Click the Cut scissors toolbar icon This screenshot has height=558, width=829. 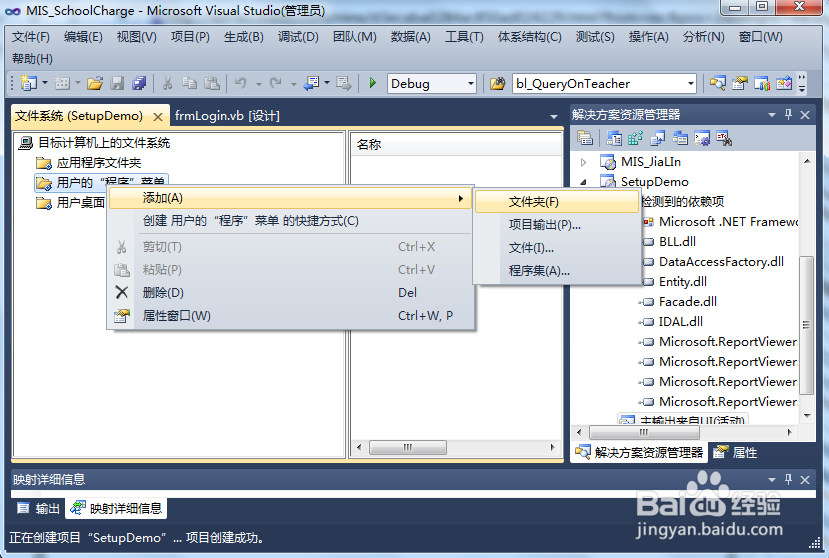click(x=168, y=83)
